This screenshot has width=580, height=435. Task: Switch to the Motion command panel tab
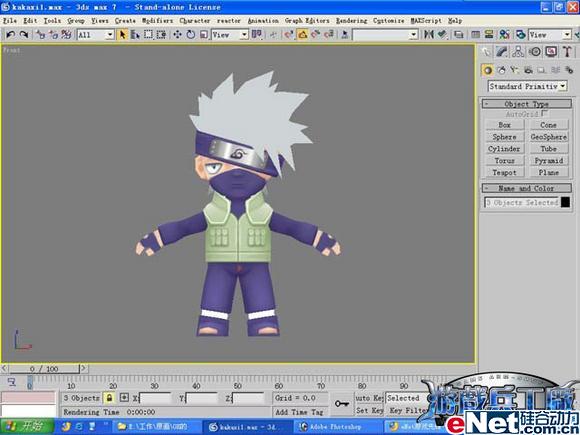(535, 51)
